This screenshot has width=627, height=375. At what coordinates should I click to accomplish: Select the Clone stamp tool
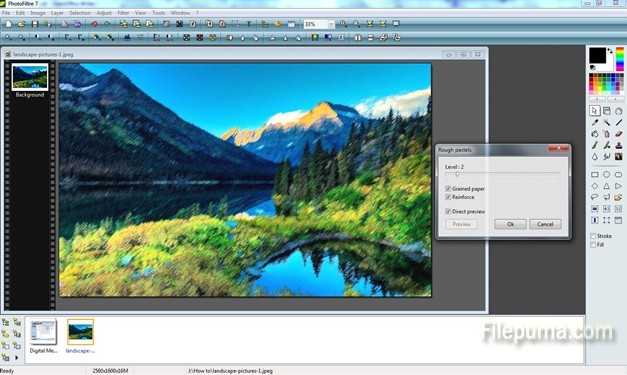(619, 145)
